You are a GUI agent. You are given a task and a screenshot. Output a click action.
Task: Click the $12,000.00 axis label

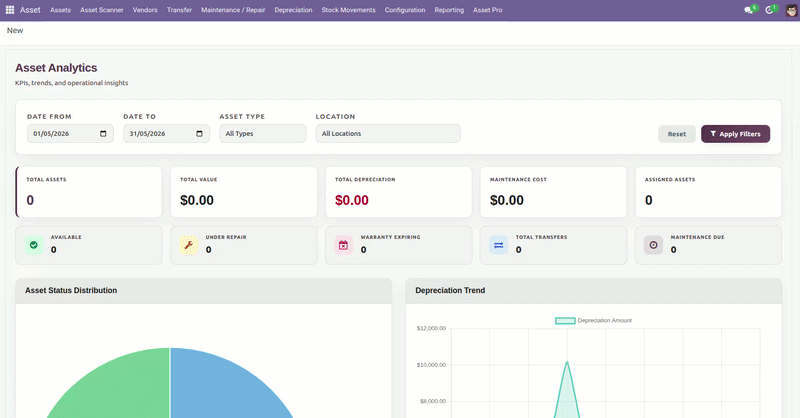point(431,328)
